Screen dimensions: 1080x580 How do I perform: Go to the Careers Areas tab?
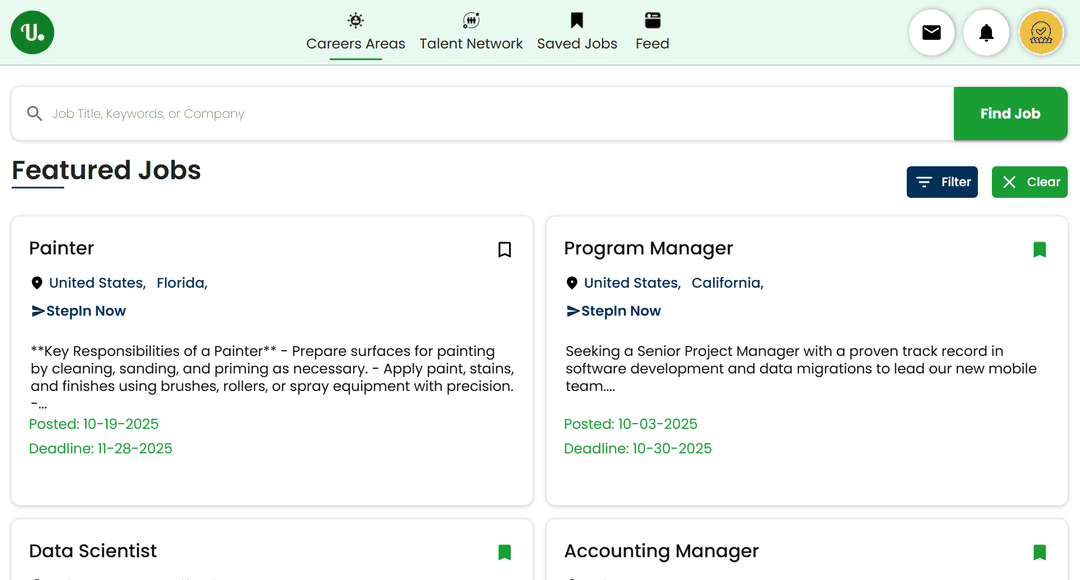pyautogui.click(x=356, y=33)
